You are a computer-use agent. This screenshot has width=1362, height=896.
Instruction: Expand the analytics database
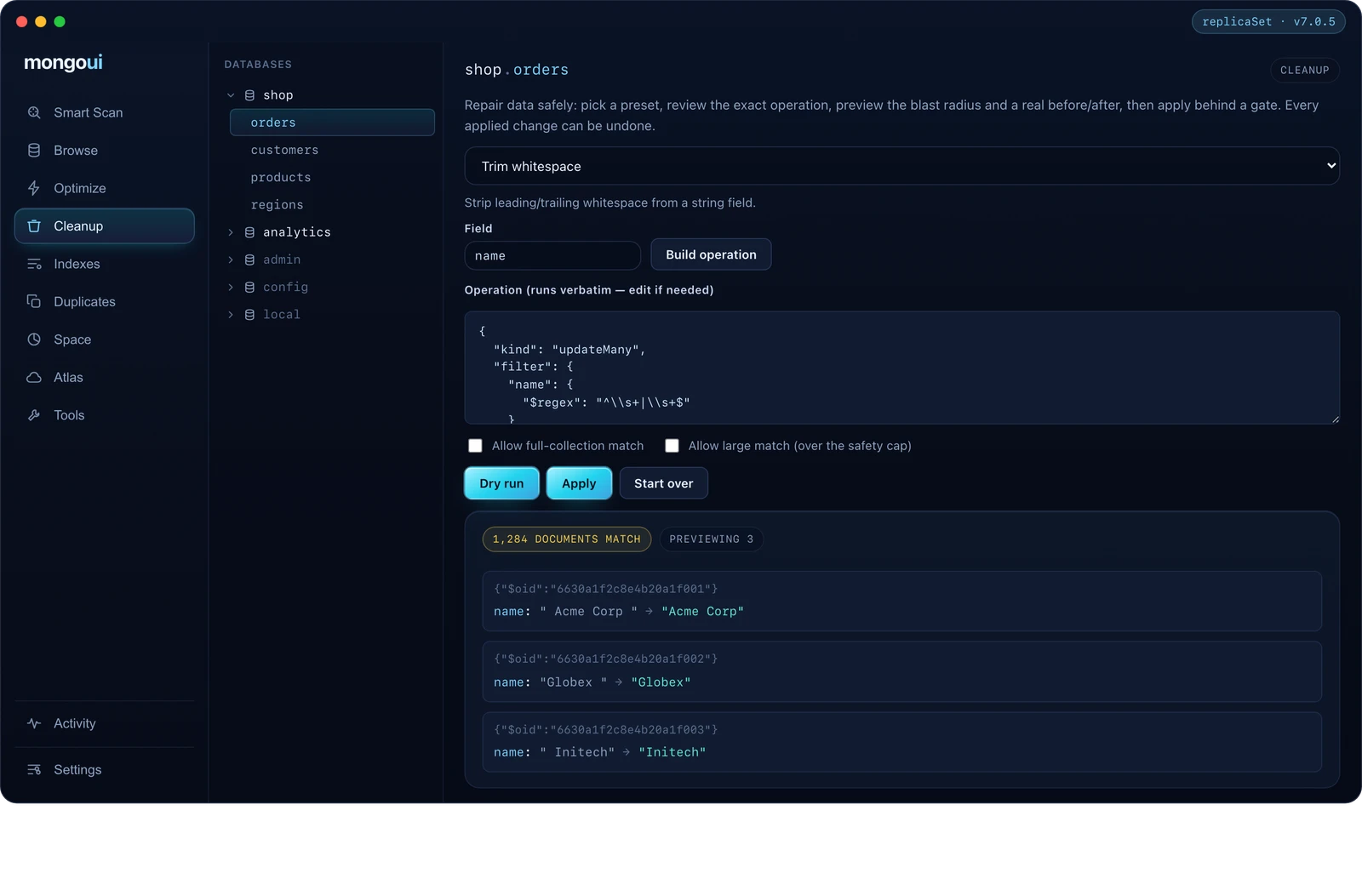231,232
